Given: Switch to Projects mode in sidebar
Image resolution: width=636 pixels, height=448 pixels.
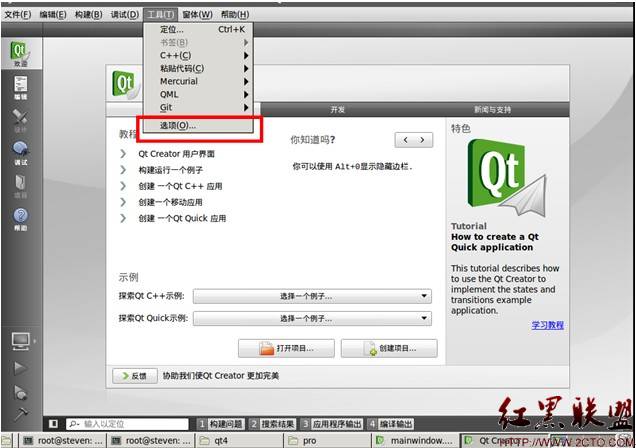Looking at the screenshot, I should tap(20, 186).
